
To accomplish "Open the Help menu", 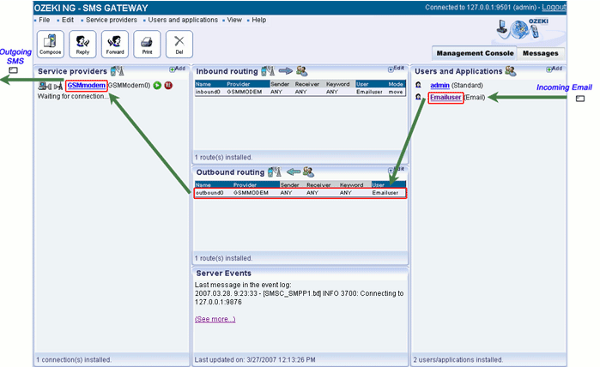I will [x=259, y=20].
